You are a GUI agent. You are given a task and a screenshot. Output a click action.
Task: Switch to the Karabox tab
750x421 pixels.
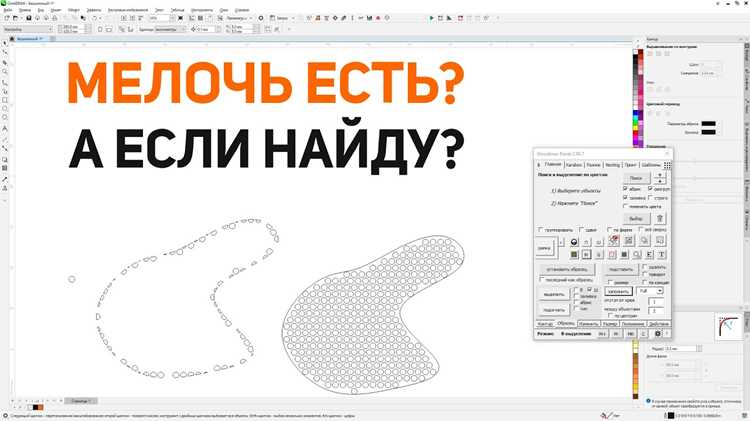[574, 165]
